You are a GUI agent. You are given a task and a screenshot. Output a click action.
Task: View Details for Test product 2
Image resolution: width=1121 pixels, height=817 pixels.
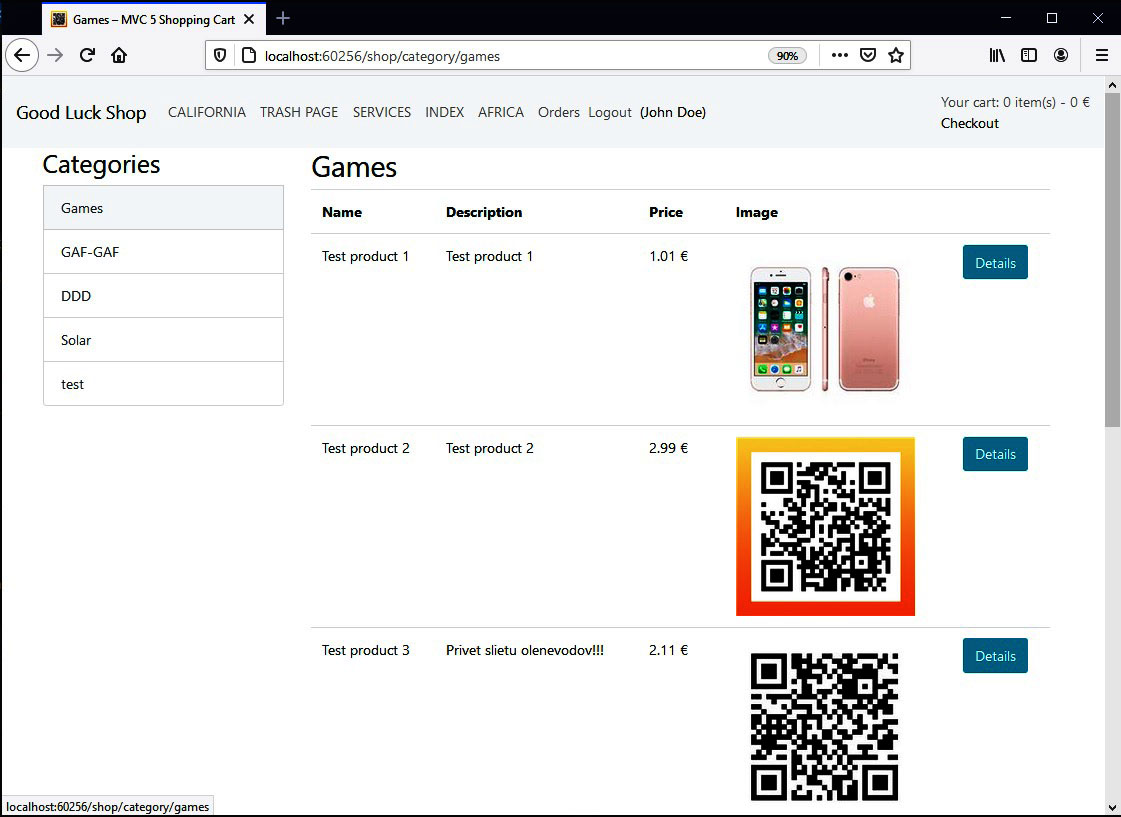point(995,454)
